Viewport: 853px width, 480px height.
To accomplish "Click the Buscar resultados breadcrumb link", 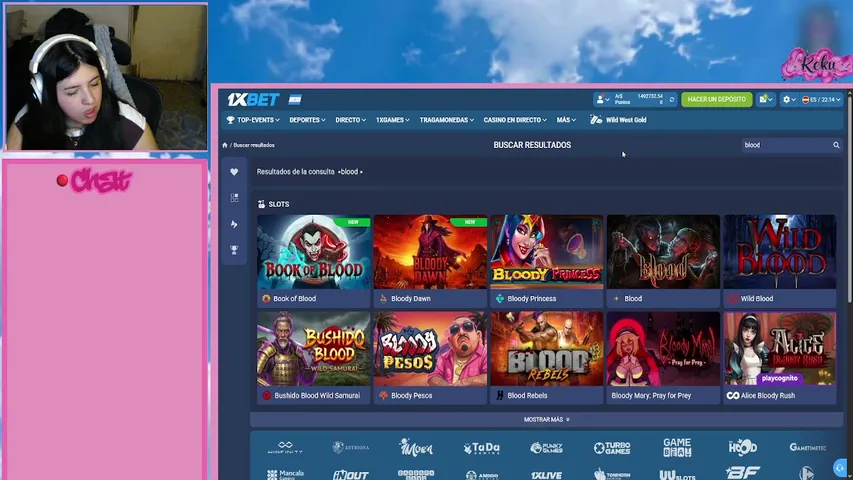I will point(254,145).
